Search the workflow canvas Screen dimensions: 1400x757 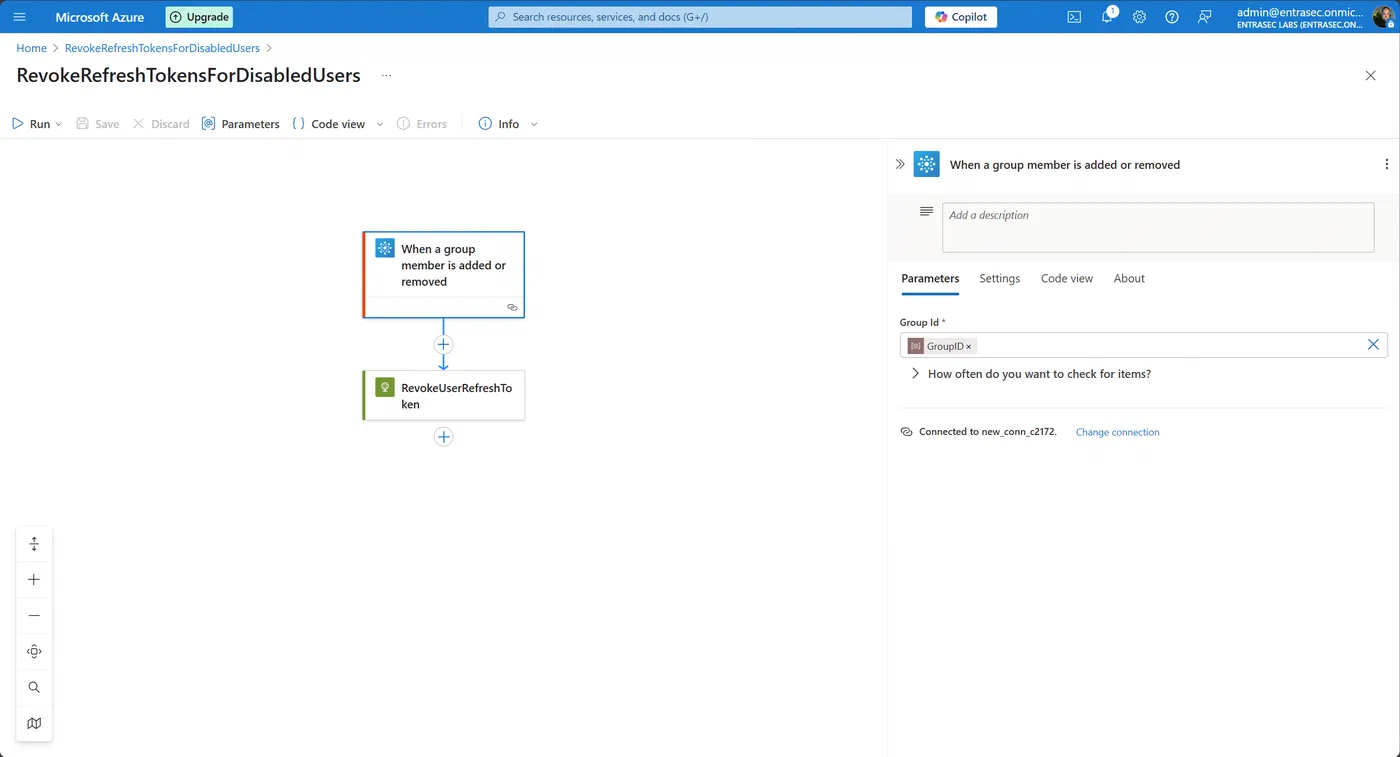pyautogui.click(x=34, y=688)
